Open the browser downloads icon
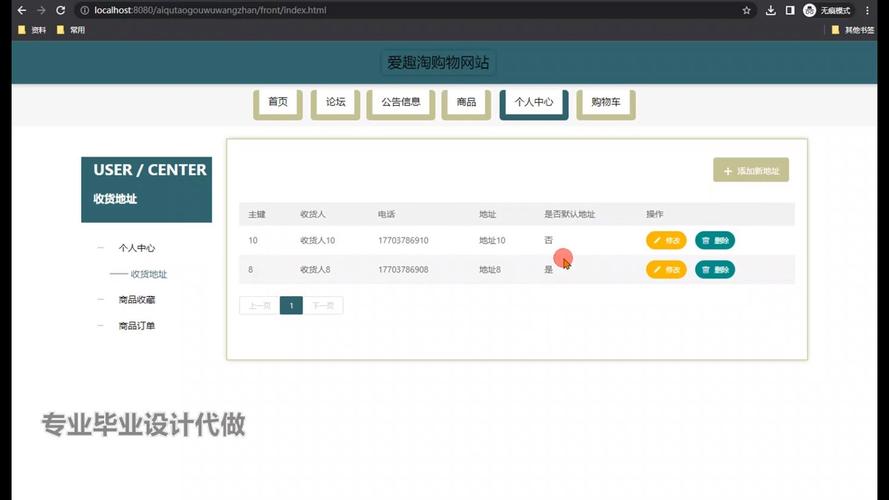The width and height of the screenshot is (889, 500). (771, 10)
